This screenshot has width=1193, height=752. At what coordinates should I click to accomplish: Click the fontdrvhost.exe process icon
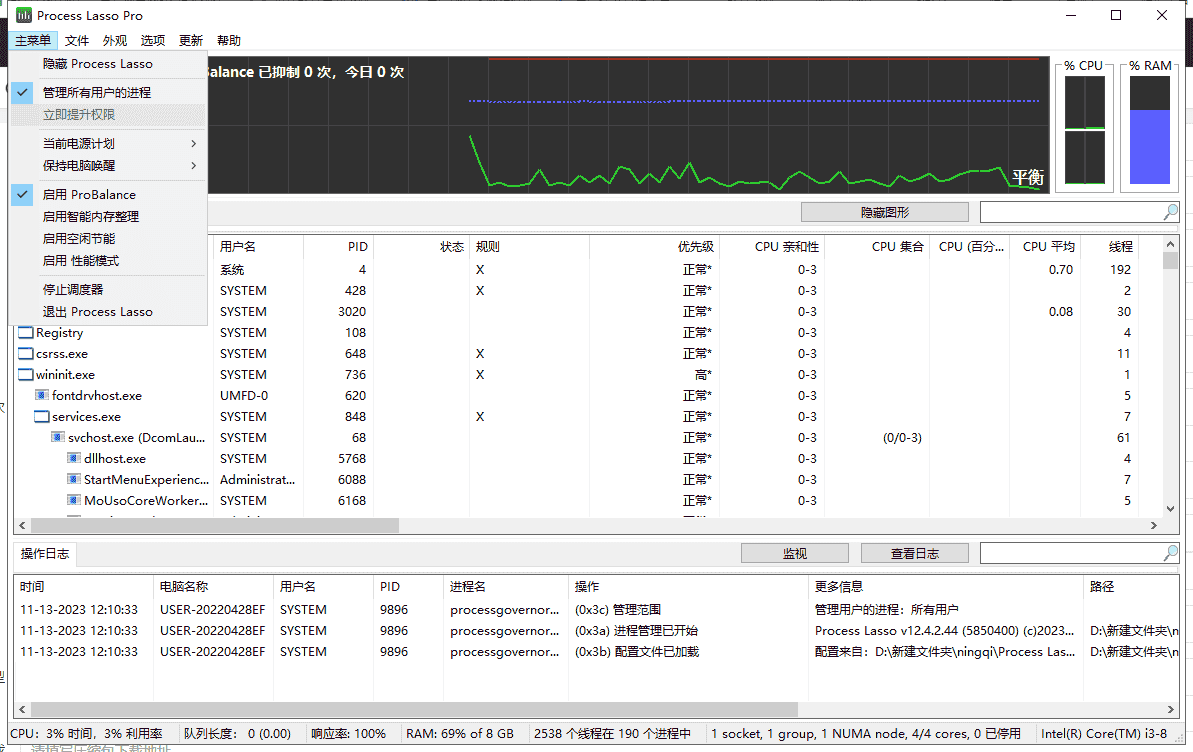point(42,396)
